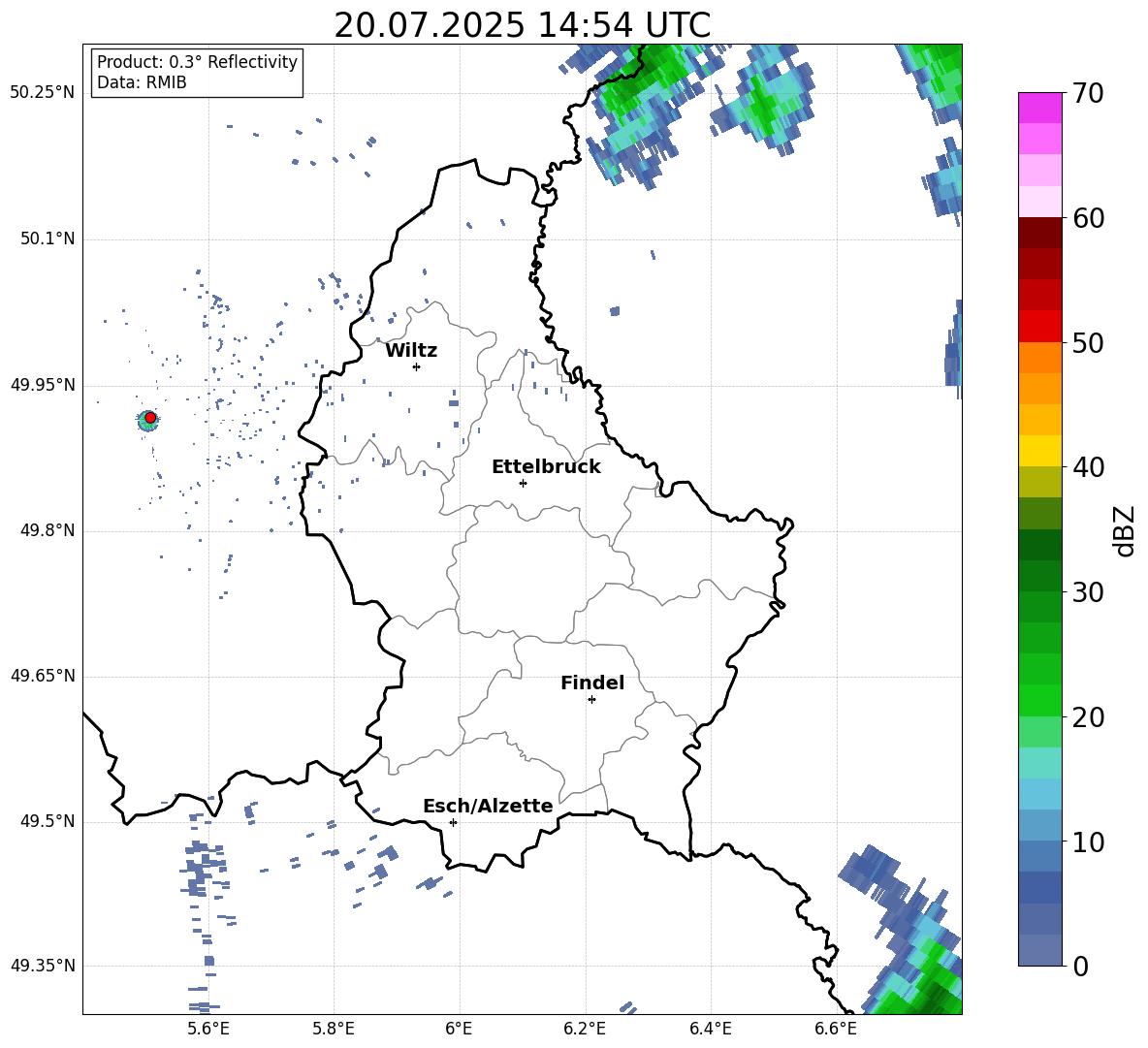Click the 6°E longitude tick label
The width and height of the screenshot is (1148, 1048).
click(459, 1029)
